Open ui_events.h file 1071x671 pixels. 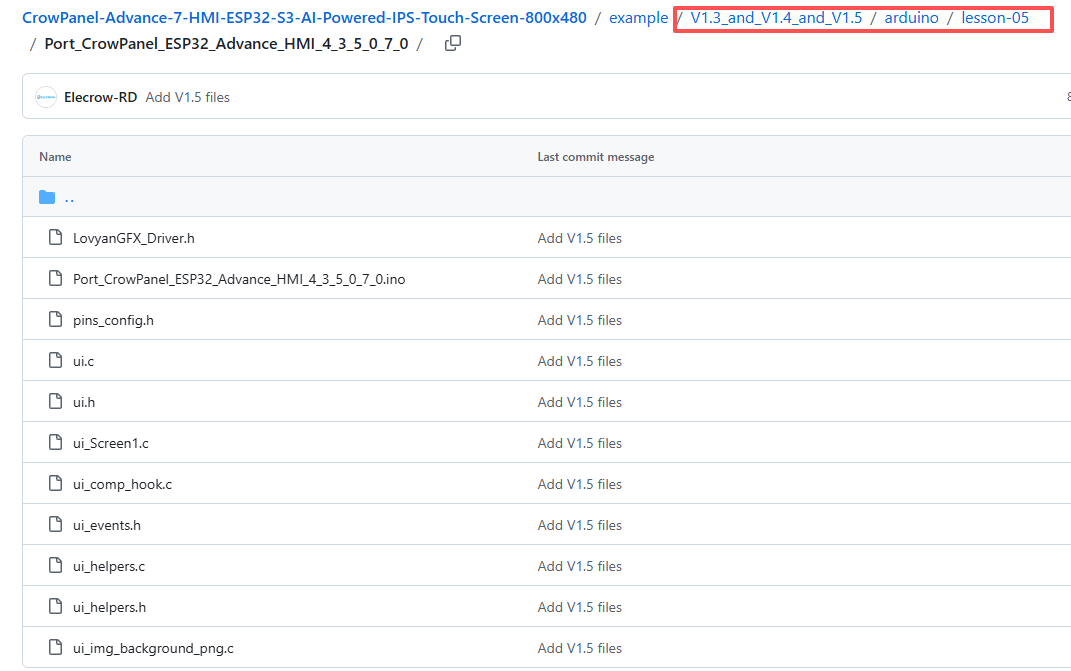[x=107, y=525]
